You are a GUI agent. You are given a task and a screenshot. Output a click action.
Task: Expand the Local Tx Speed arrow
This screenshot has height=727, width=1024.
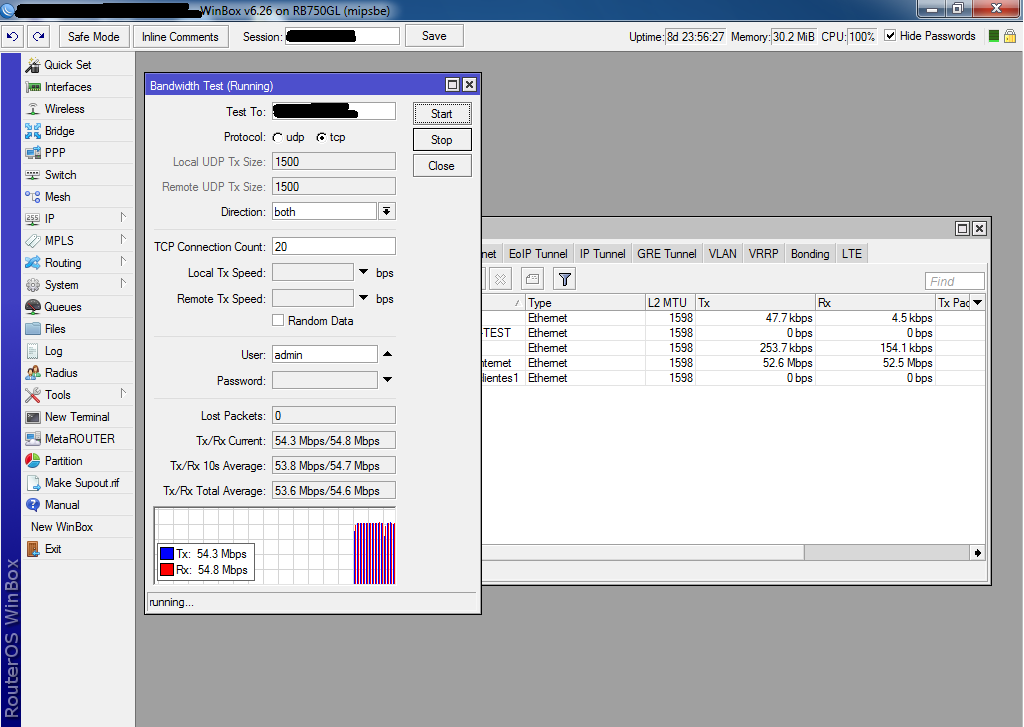coord(364,272)
